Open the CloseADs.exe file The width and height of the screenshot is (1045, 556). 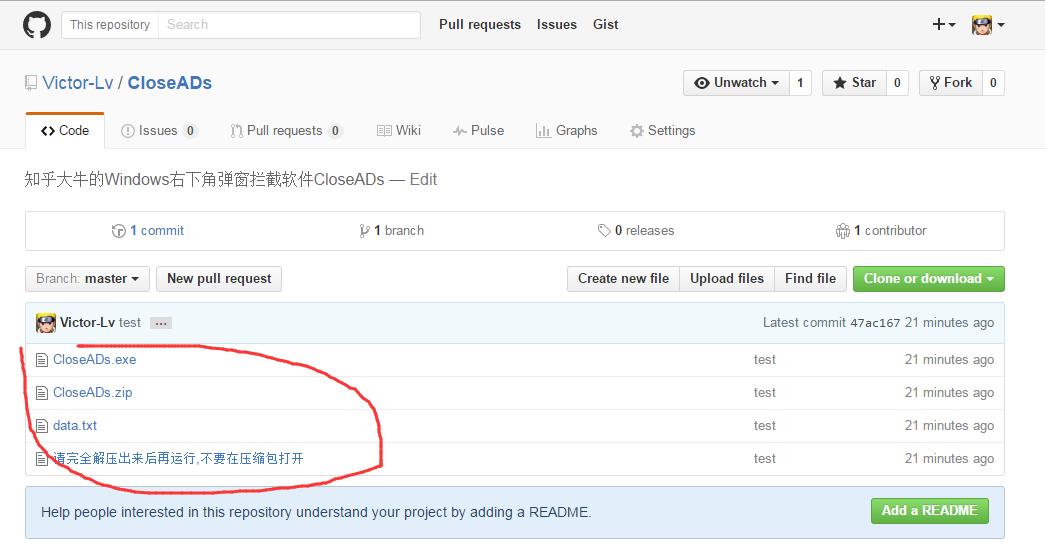(95, 360)
